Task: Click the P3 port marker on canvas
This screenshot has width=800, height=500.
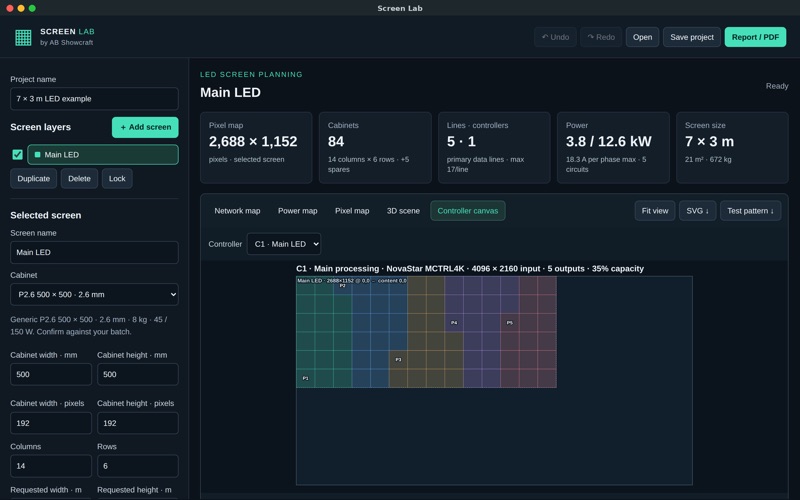Action: click(x=398, y=360)
